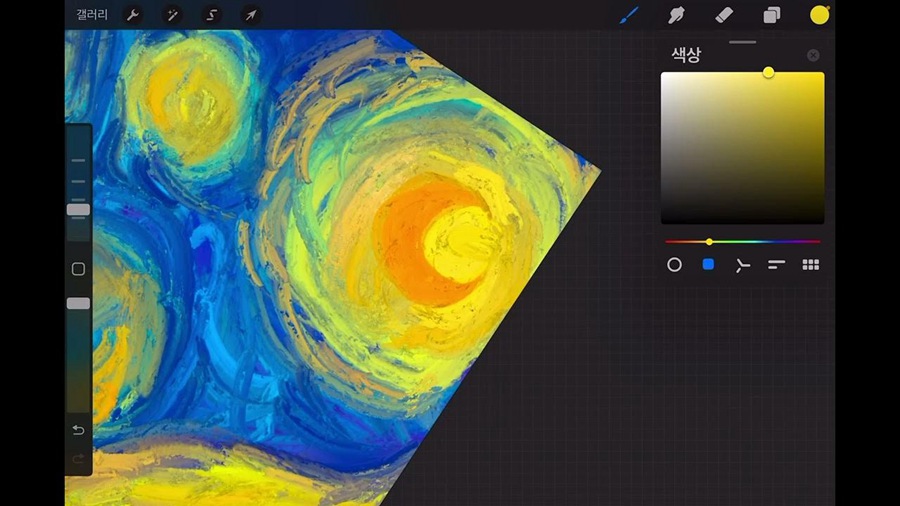Switch to the Classic color tab

(708, 265)
